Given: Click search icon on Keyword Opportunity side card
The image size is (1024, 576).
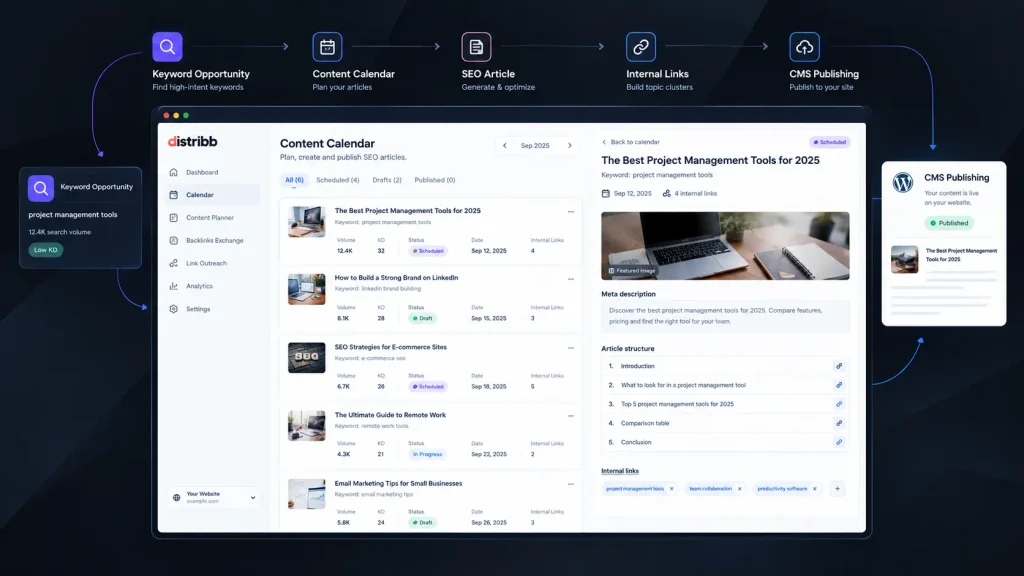Looking at the screenshot, I should [40, 188].
